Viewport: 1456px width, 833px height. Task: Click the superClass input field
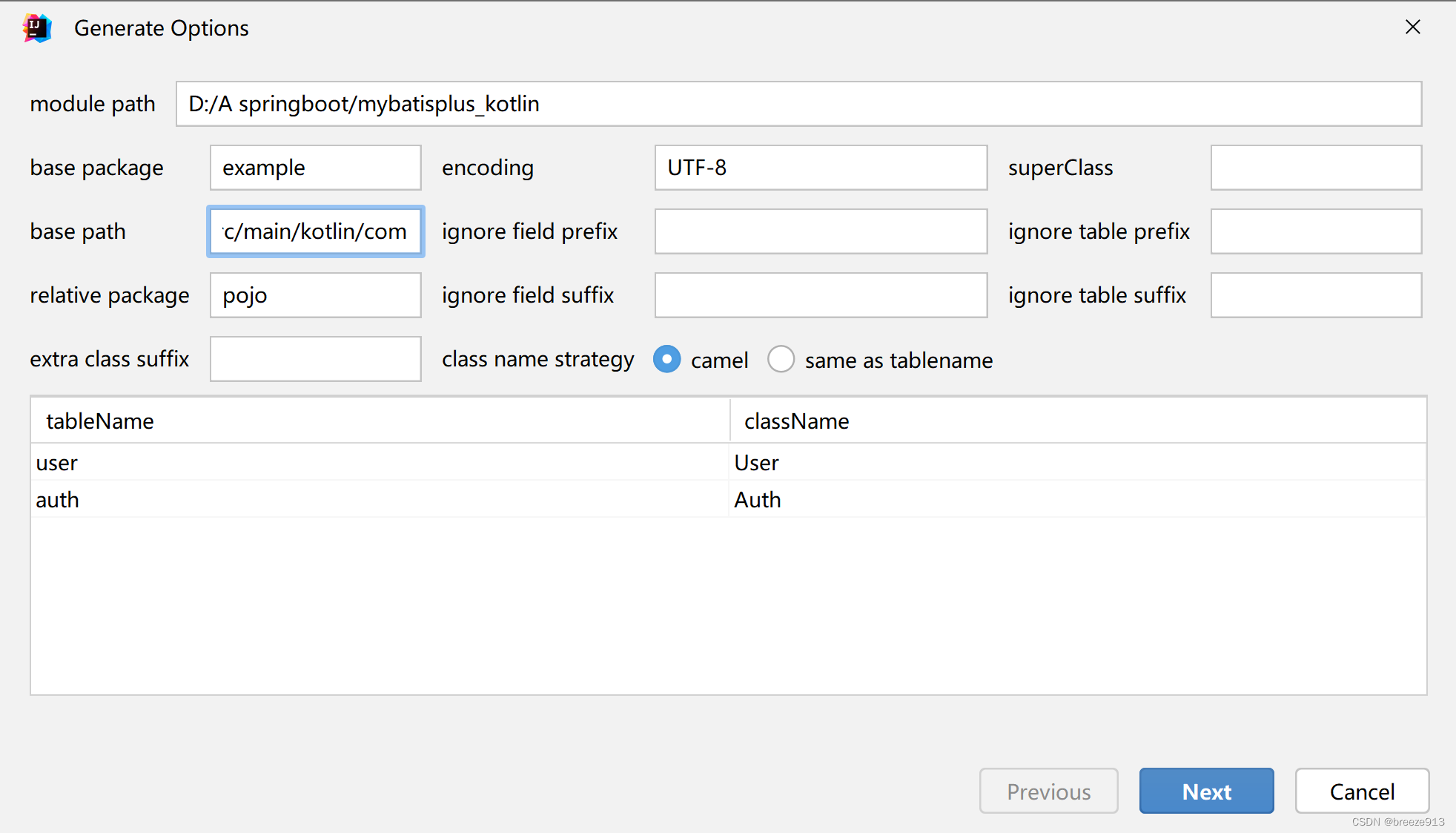[x=1315, y=168]
